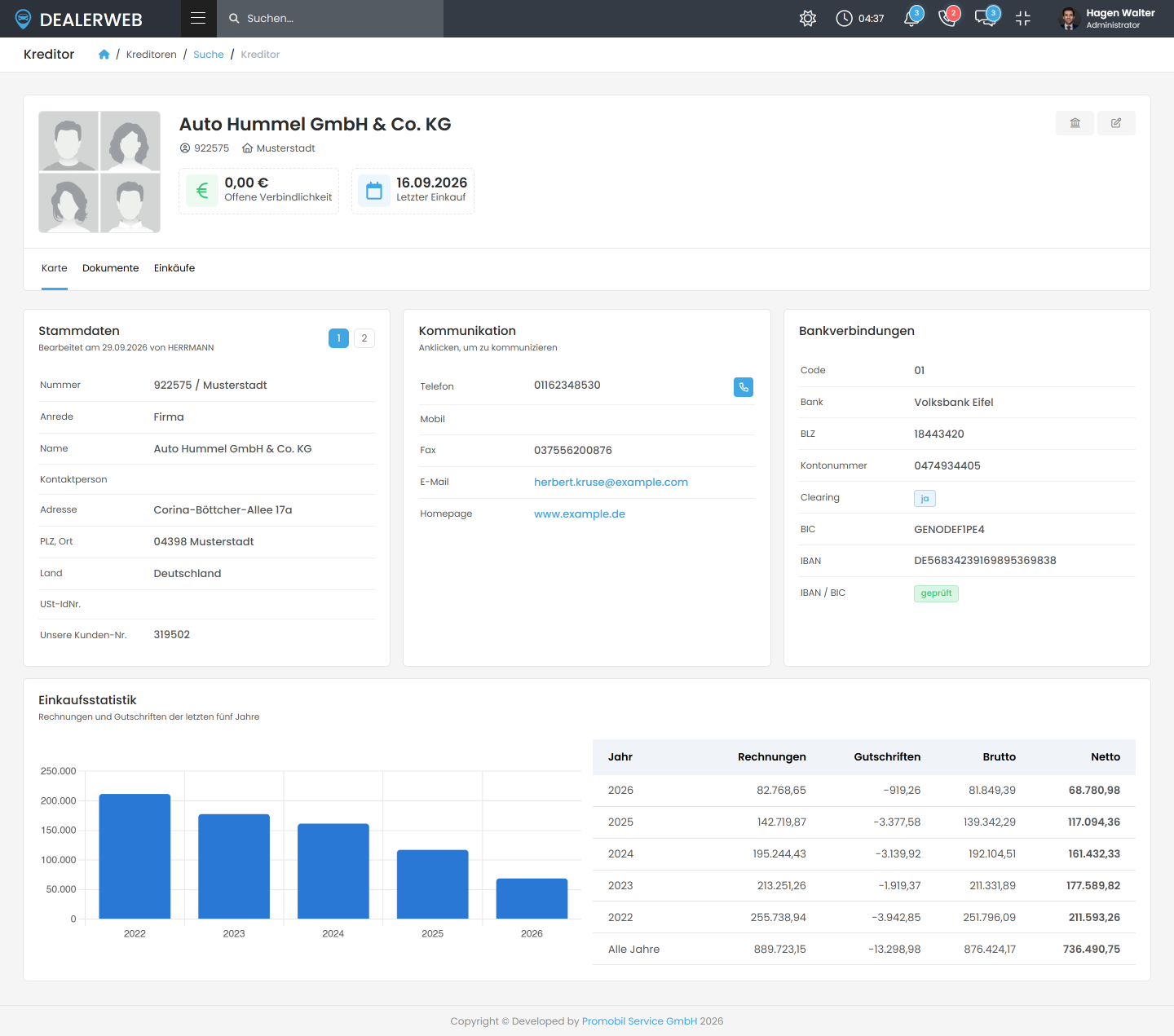Switch to the Dokumente tab
The height and width of the screenshot is (1036, 1174).
pyautogui.click(x=111, y=268)
